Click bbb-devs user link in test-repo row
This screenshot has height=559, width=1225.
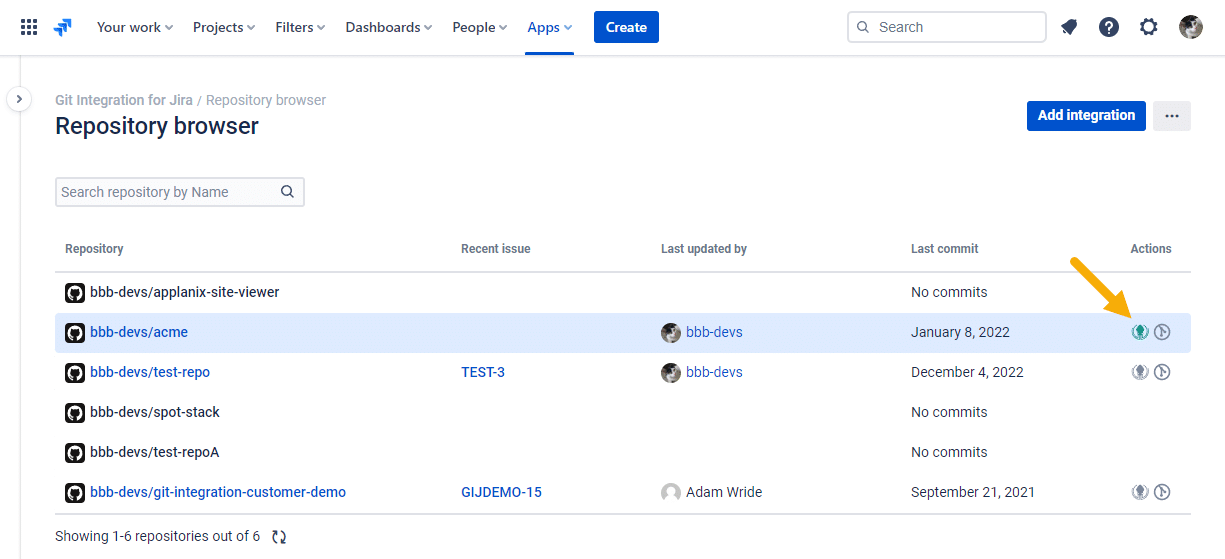tap(714, 372)
